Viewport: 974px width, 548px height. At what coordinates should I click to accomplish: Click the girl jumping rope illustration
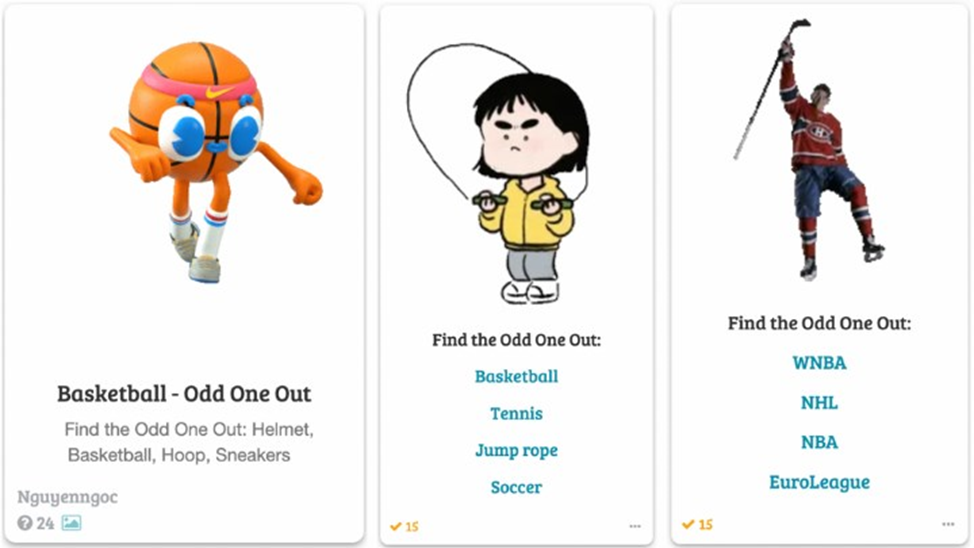[x=499, y=174]
